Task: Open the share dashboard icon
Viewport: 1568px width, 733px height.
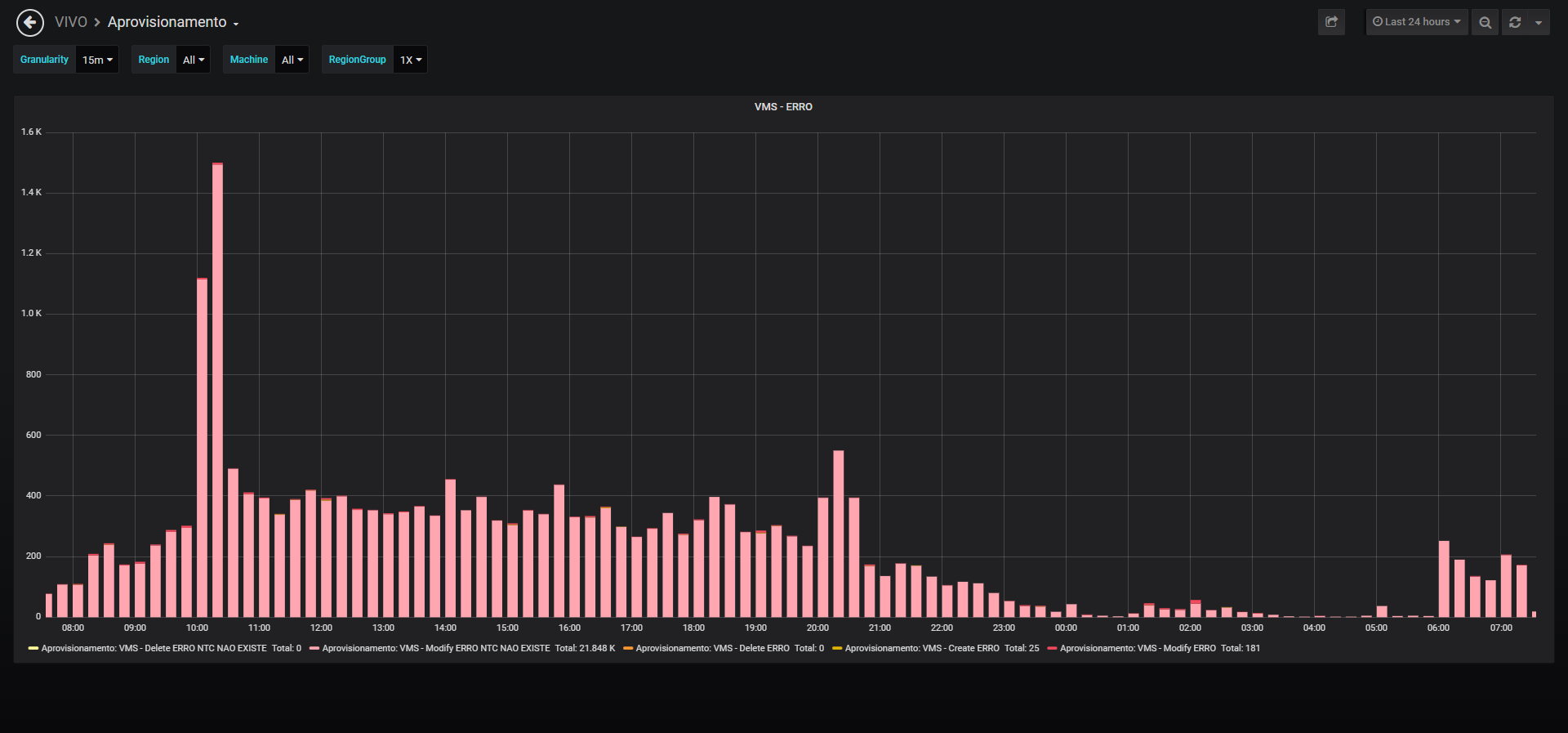Action: click(1331, 22)
